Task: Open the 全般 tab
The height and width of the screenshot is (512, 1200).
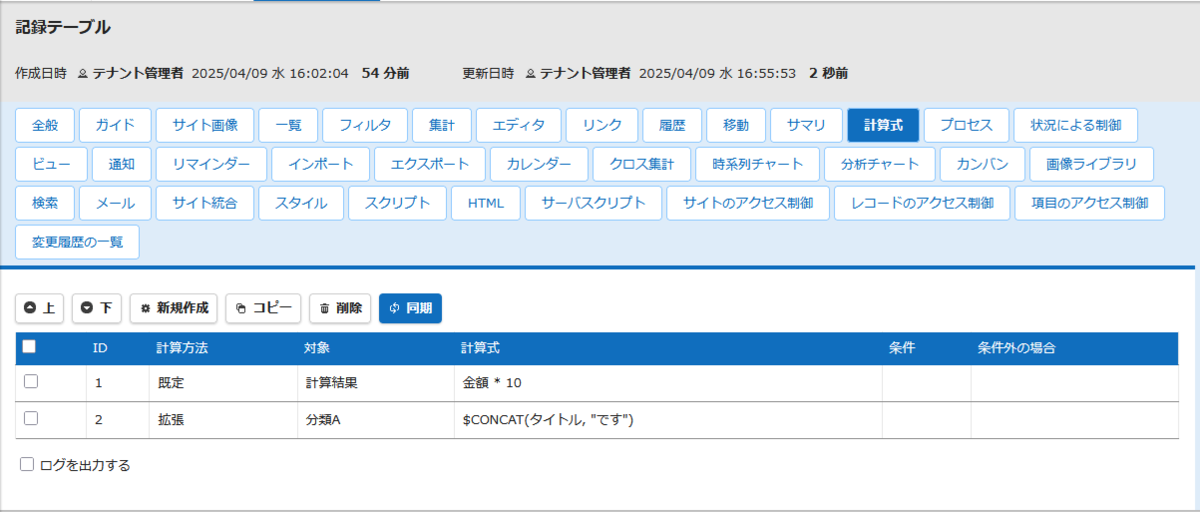Action: click(x=45, y=125)
